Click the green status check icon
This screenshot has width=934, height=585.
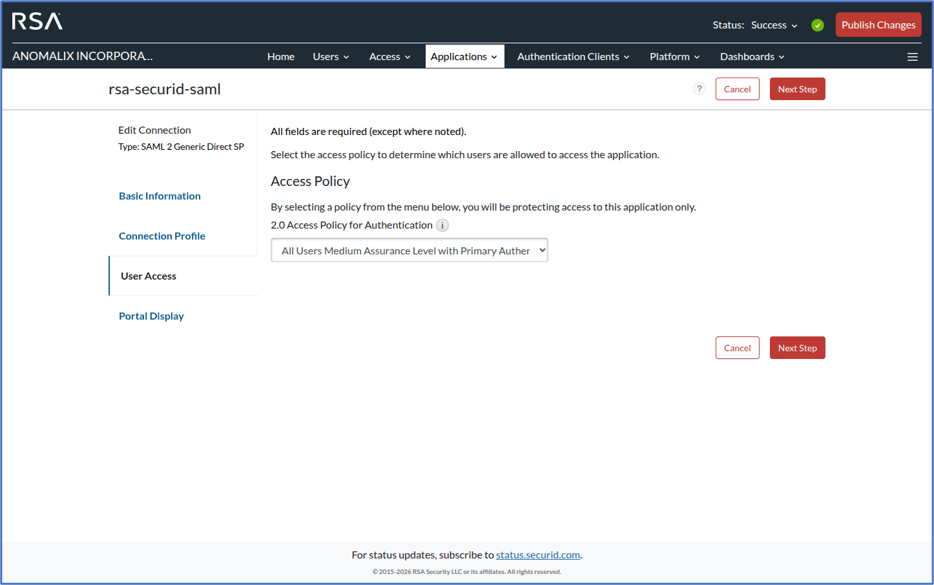[817, 25]
